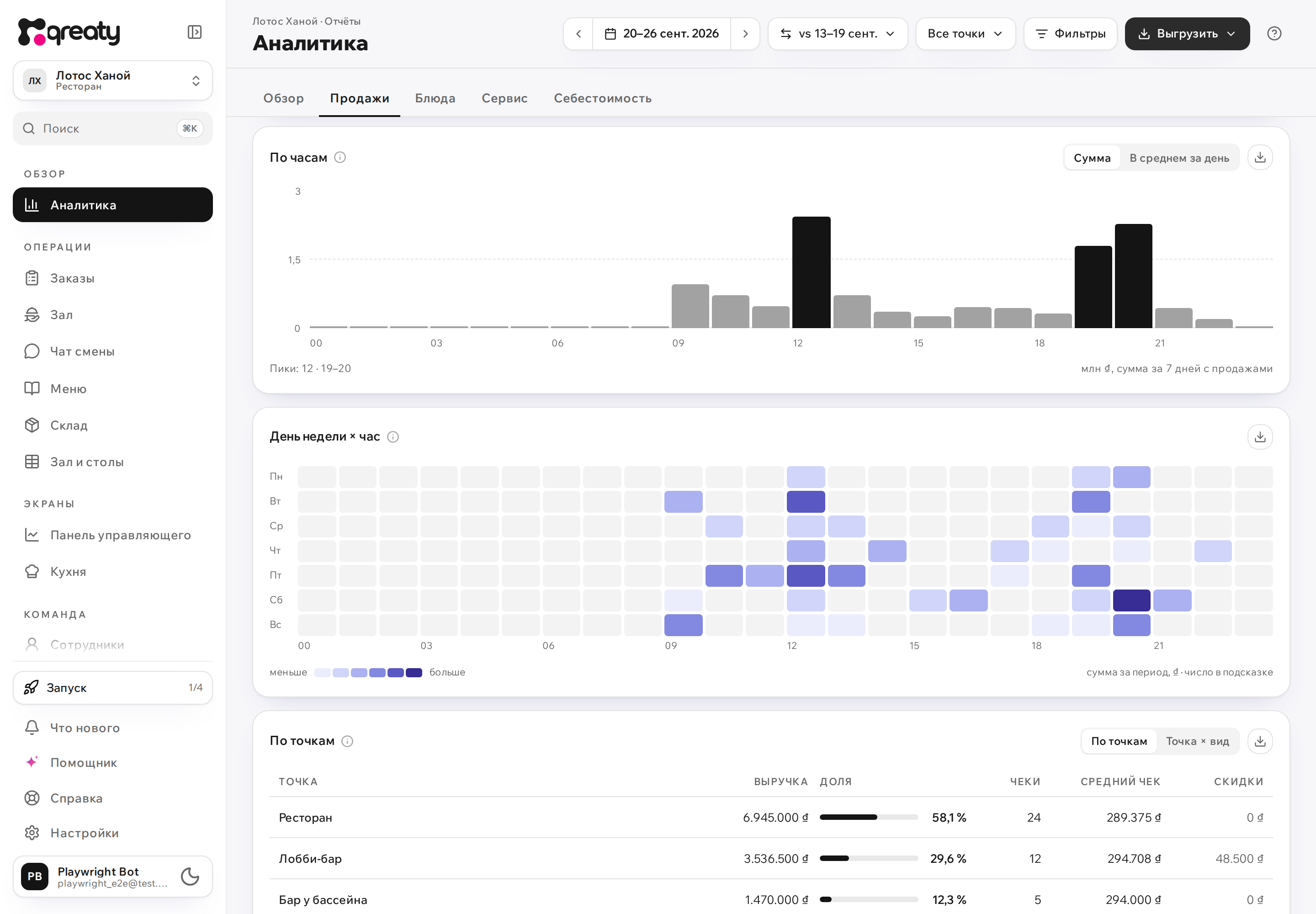Switch to Сервис tab
The width and height of the screenshot is (1316, 914).
click(x=504, y=99)
